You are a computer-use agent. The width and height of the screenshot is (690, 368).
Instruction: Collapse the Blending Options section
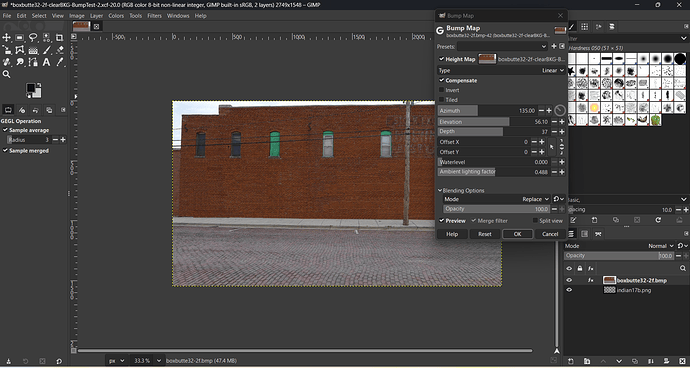click(440, 191)
